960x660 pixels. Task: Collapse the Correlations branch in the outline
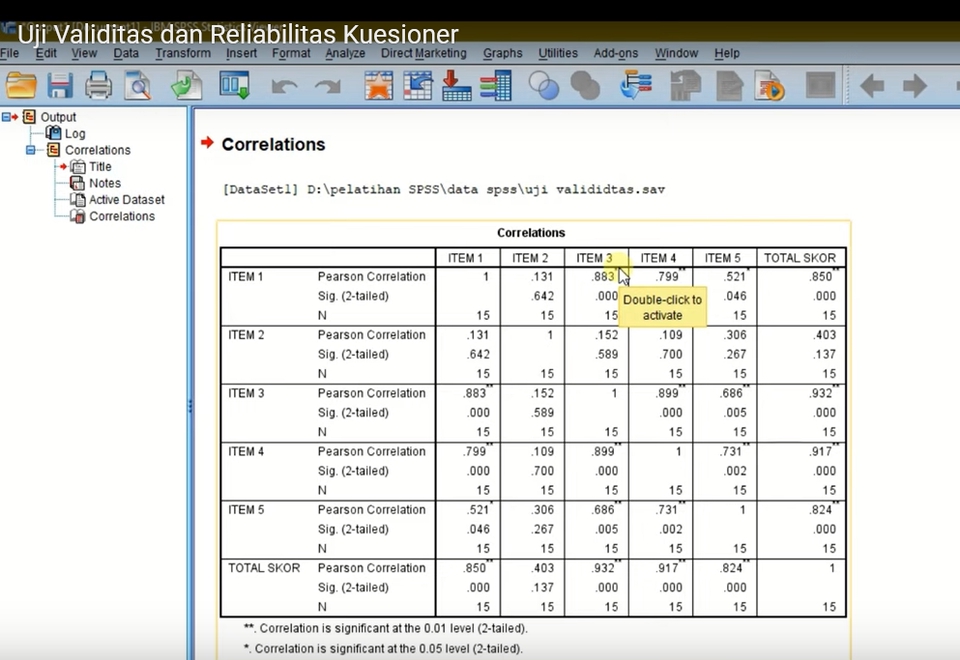tap(31, 149)
